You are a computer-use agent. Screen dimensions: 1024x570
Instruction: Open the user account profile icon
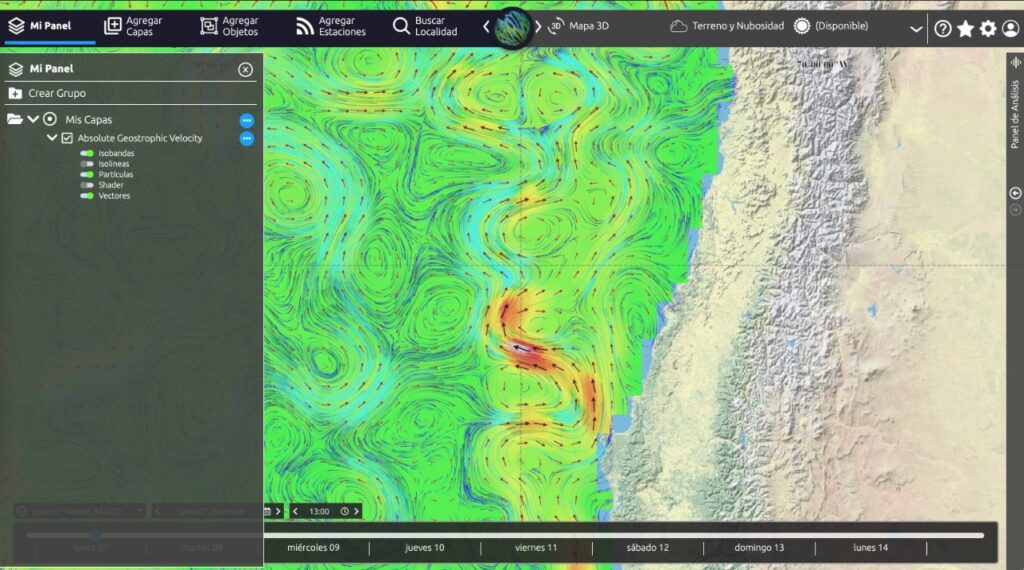1010,29
